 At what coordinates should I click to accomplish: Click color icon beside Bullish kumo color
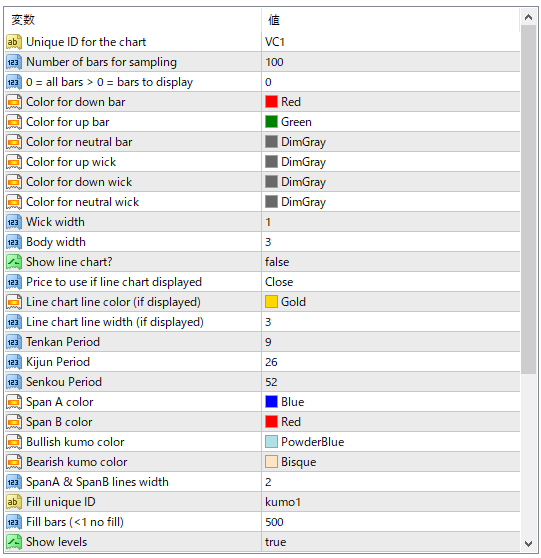14,442
